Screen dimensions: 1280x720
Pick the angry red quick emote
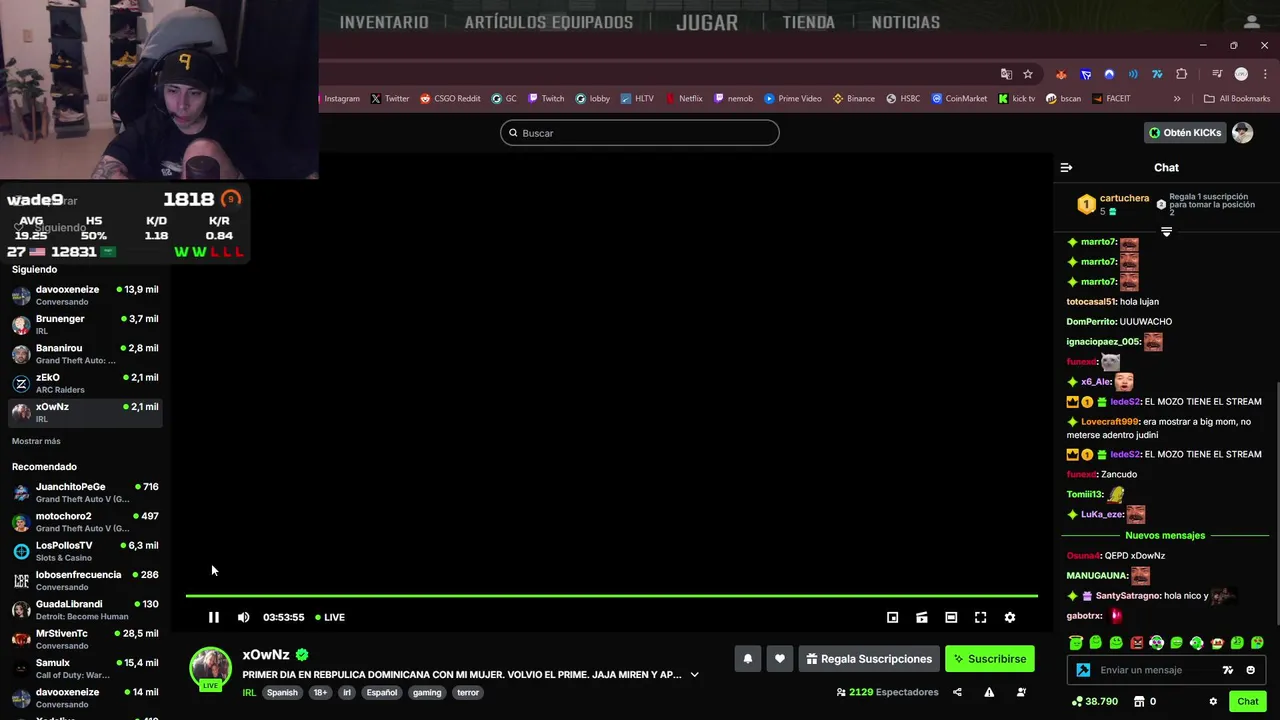tap(1136, 643)
